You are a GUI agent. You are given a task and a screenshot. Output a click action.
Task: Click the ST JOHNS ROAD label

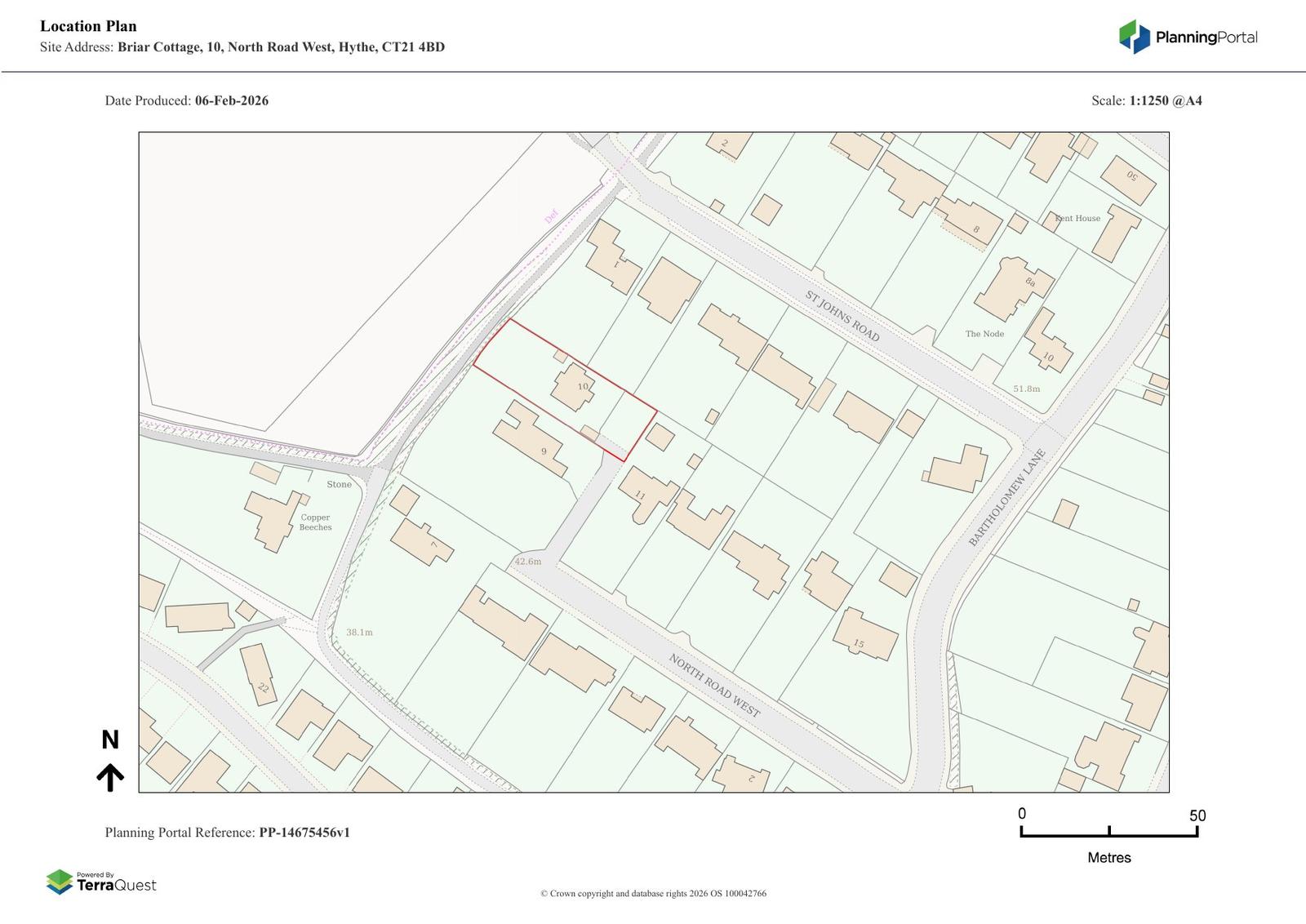[842, 317]
